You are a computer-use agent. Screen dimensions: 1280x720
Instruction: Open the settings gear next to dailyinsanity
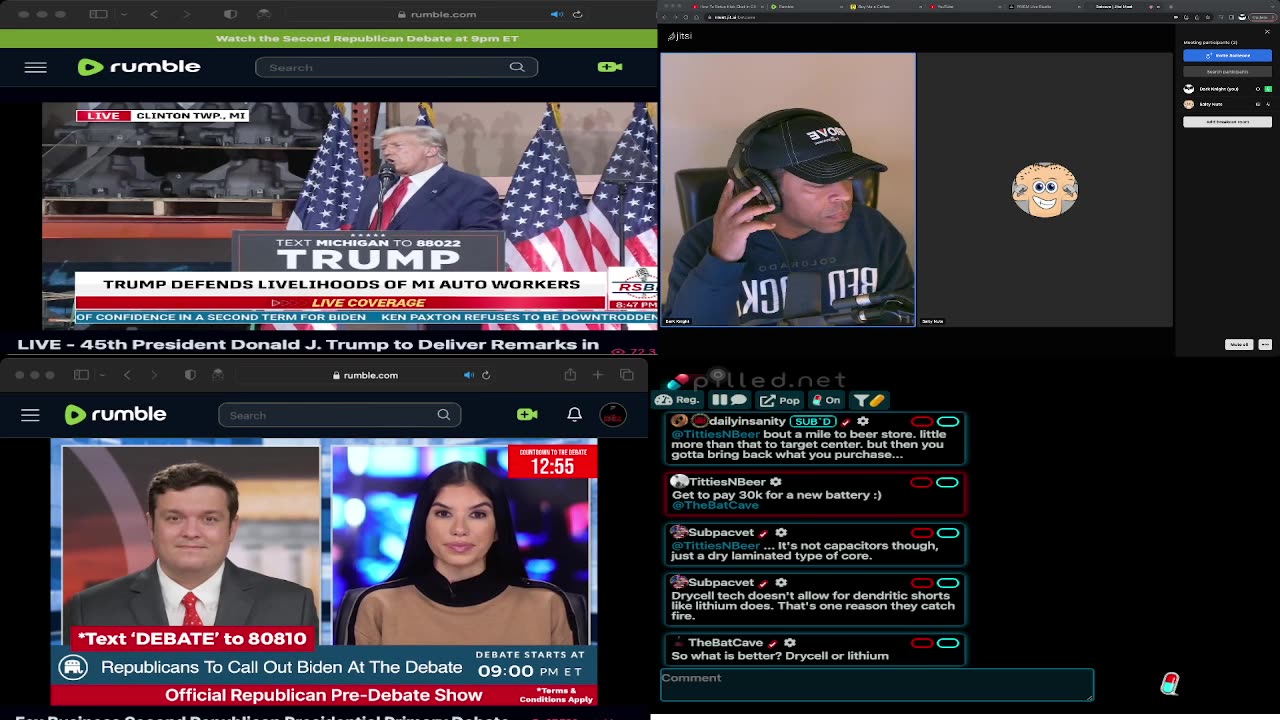pos(863,421)
